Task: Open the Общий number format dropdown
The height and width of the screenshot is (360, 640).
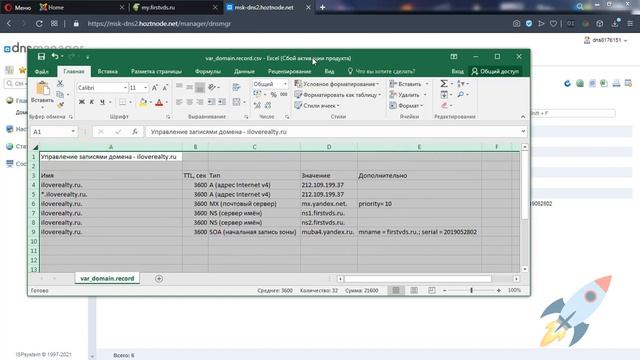Action: (x=285, y=84)
